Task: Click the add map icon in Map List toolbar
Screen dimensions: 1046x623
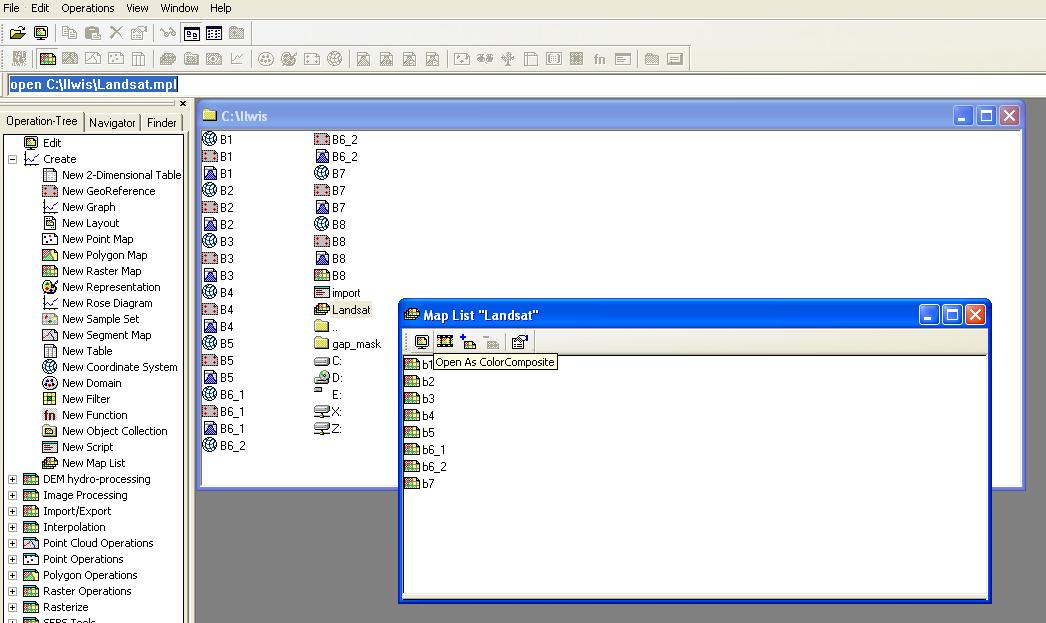Action: pos(468,342)
